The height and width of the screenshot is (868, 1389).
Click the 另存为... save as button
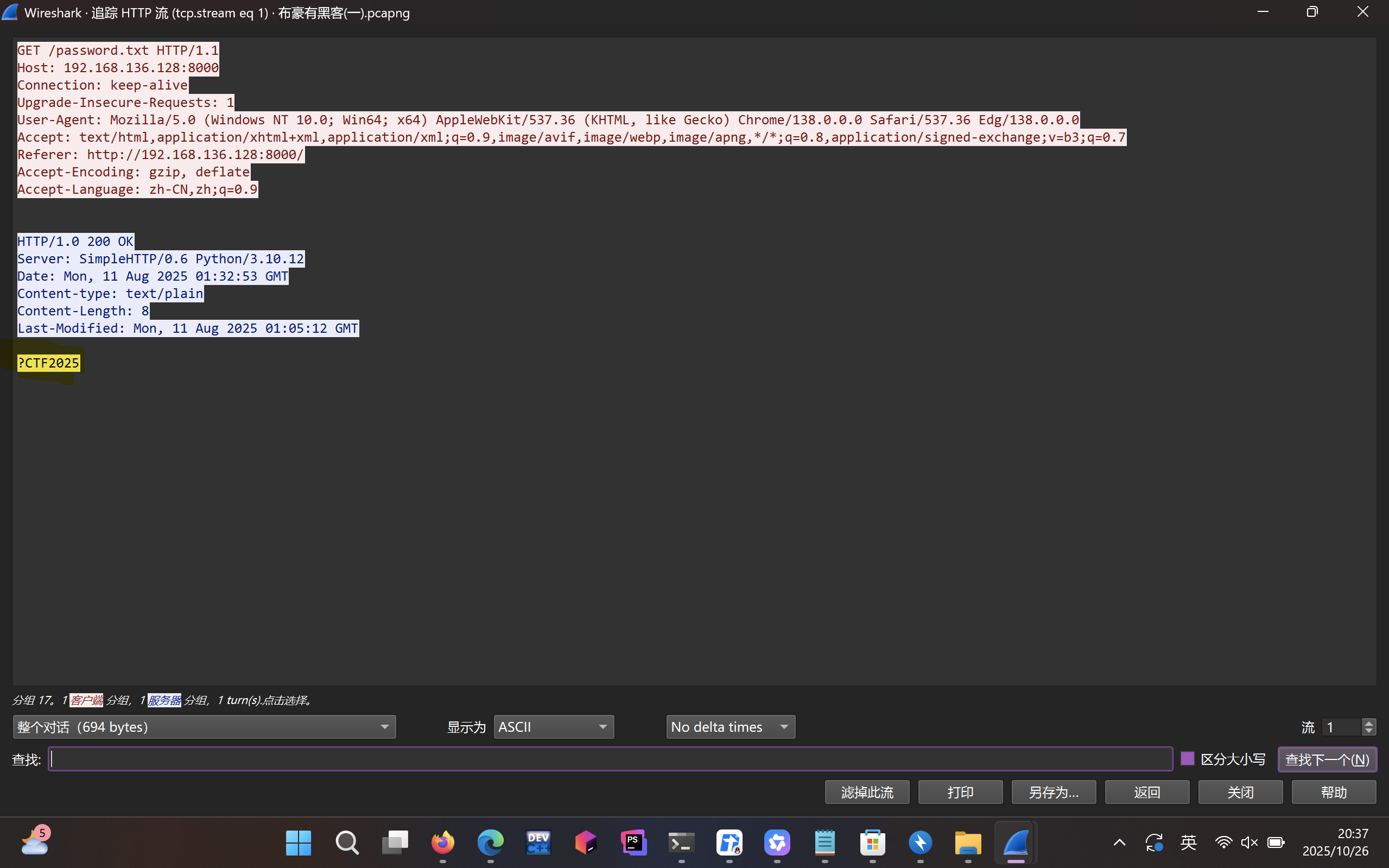click(1054, 792)
